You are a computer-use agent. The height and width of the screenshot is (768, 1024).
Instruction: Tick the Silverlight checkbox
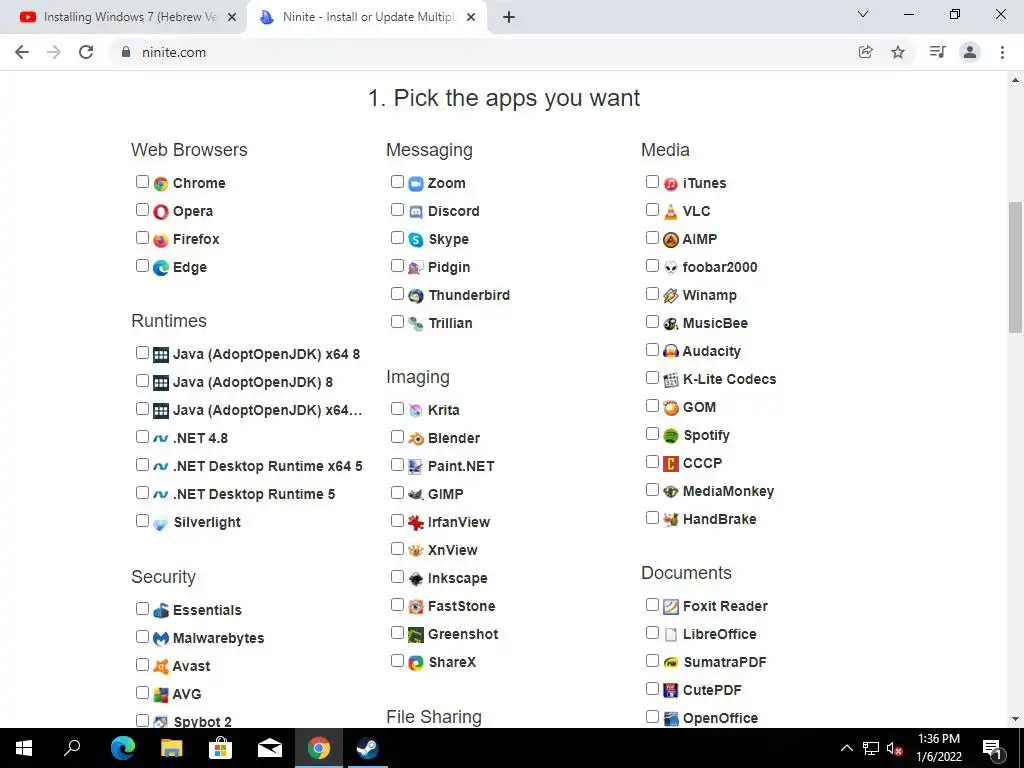[x=142, y=520]
